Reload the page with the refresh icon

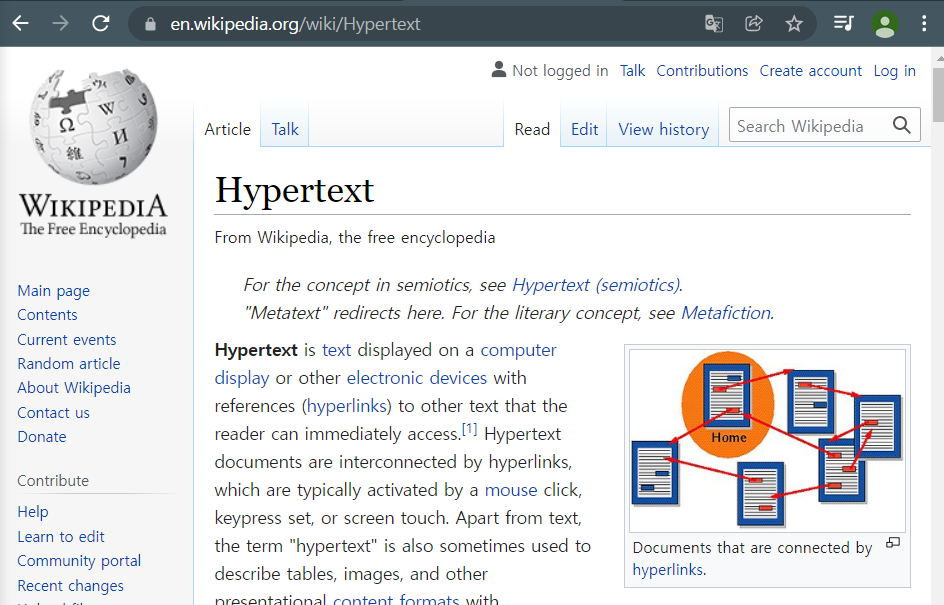click(101, 23)
